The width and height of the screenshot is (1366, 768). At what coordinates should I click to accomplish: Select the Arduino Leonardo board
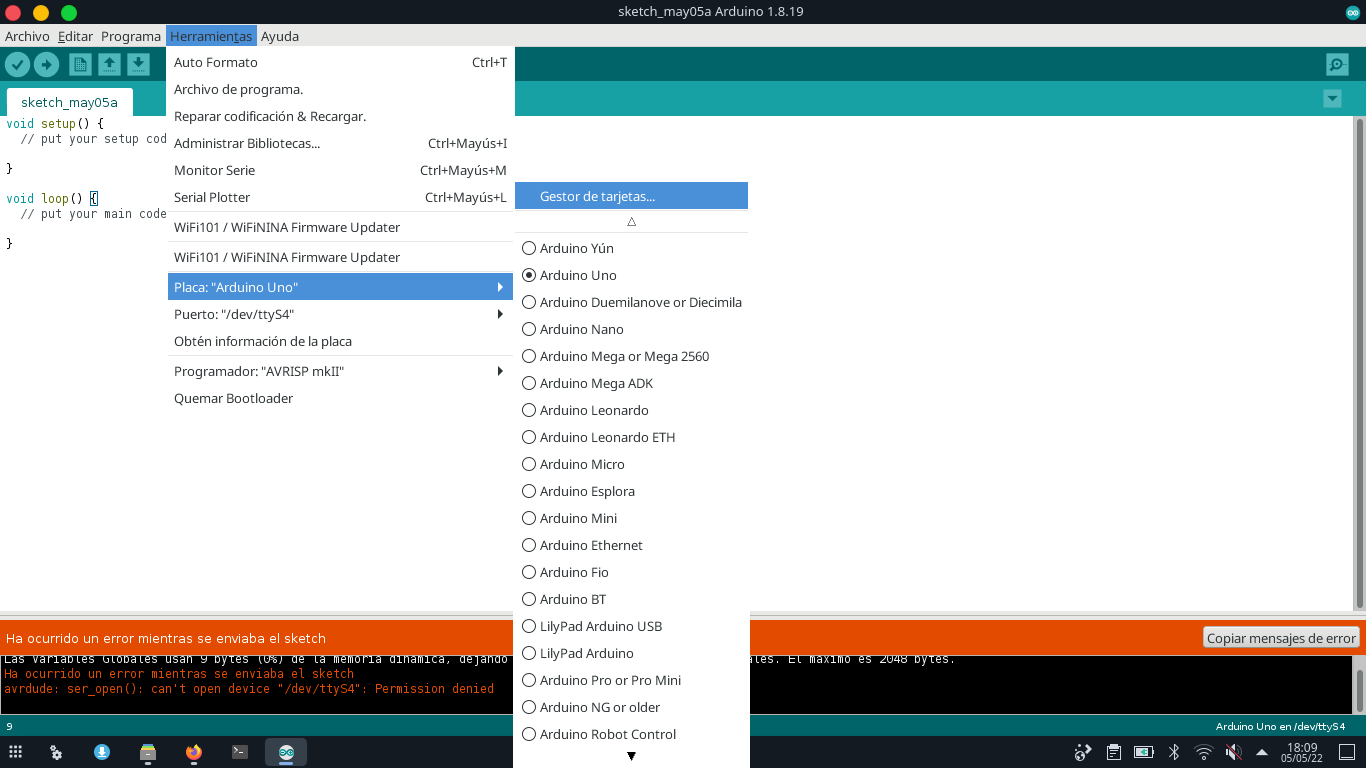coord(631,410)
